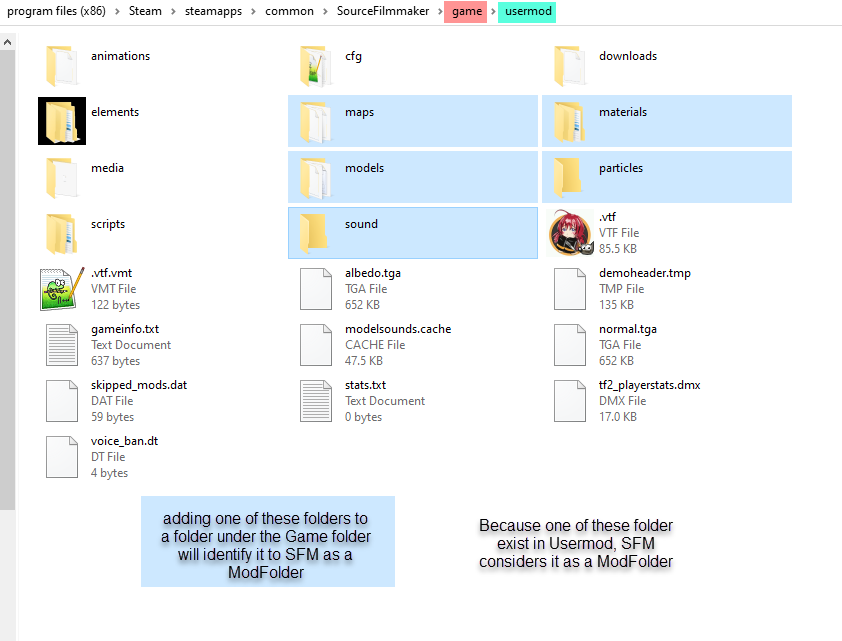Select the gameinfo.txt document icon
Viewport: 842px width, 641px height.
(62, 345)
